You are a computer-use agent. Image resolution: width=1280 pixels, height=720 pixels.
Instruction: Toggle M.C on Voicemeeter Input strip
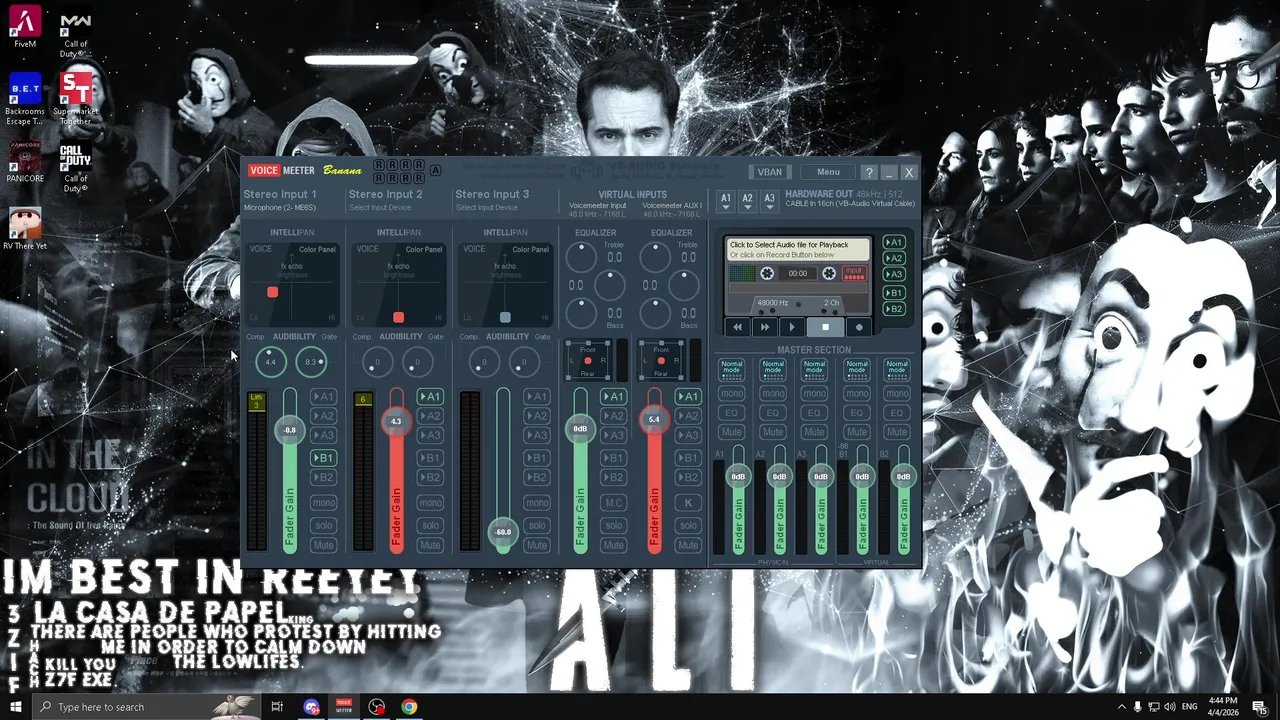click(x=613, y=503)
